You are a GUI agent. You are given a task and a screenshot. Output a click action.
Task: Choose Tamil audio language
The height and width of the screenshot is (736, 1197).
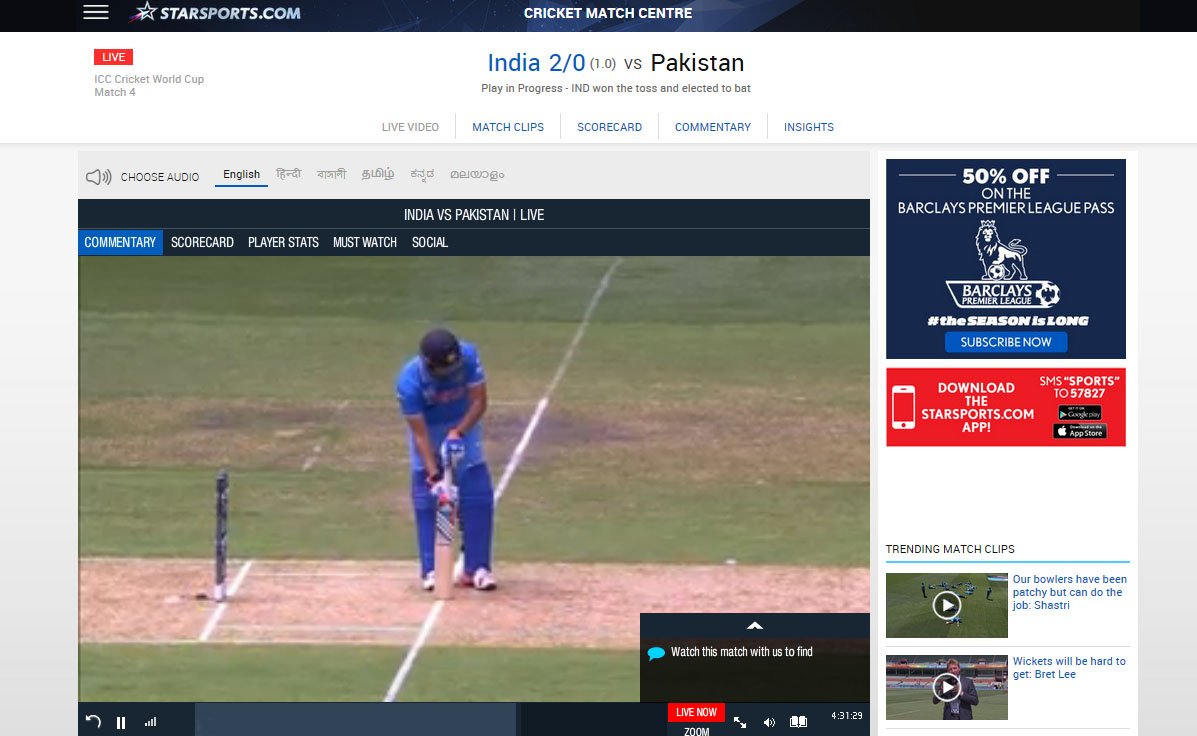coord(378,174)
